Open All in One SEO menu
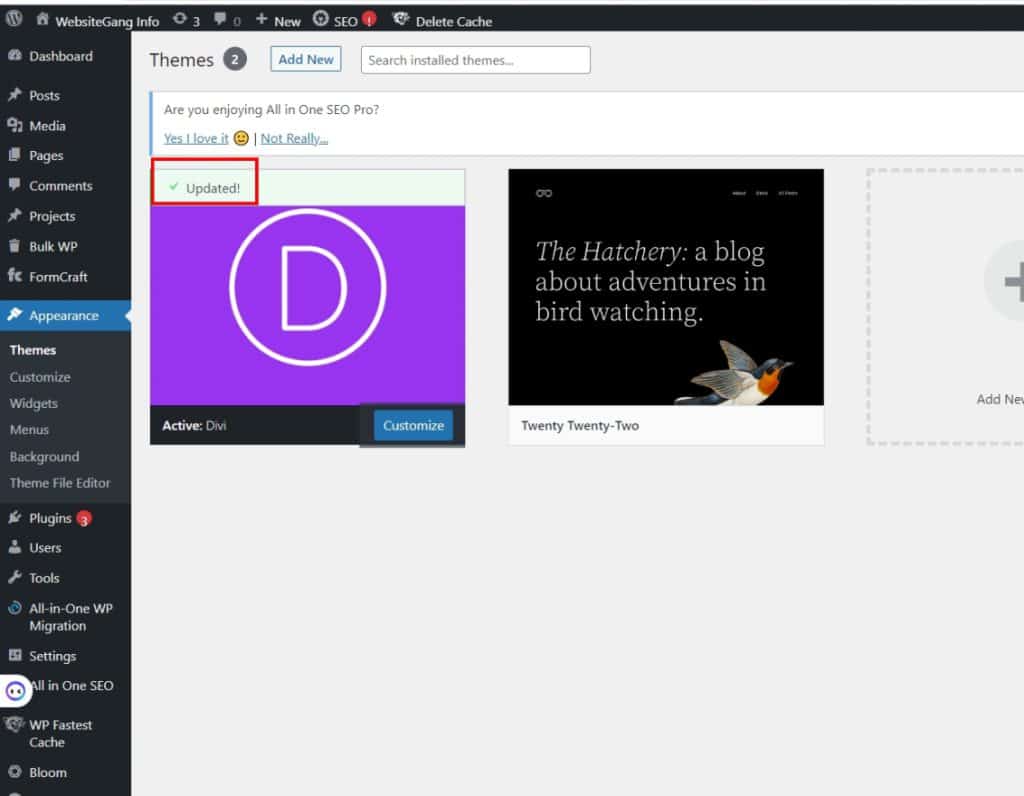The height and width of the screenshot is (796, 1024). 72,686
